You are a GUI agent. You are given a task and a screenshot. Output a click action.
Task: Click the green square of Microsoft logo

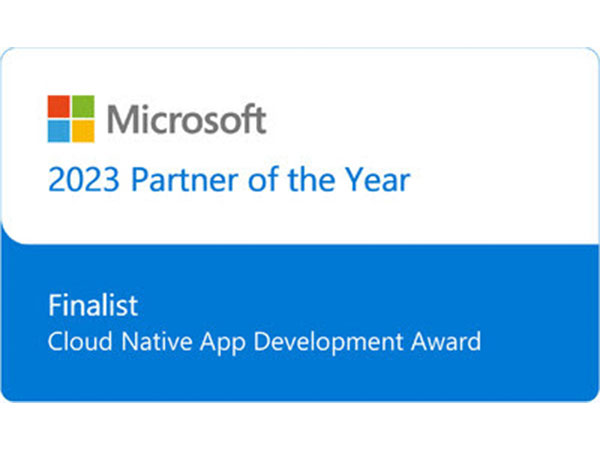point(83,106)
